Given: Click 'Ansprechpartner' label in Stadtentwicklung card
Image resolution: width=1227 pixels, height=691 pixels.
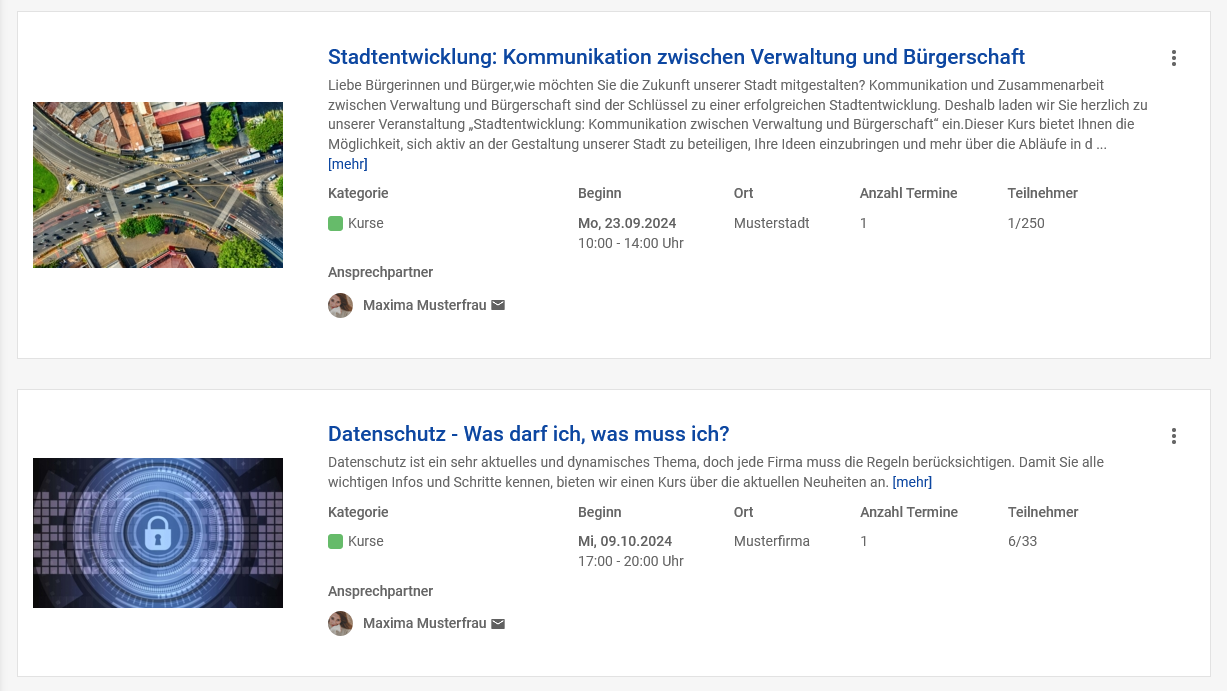Looking at the screenshot, I should (x=380, y=272).
